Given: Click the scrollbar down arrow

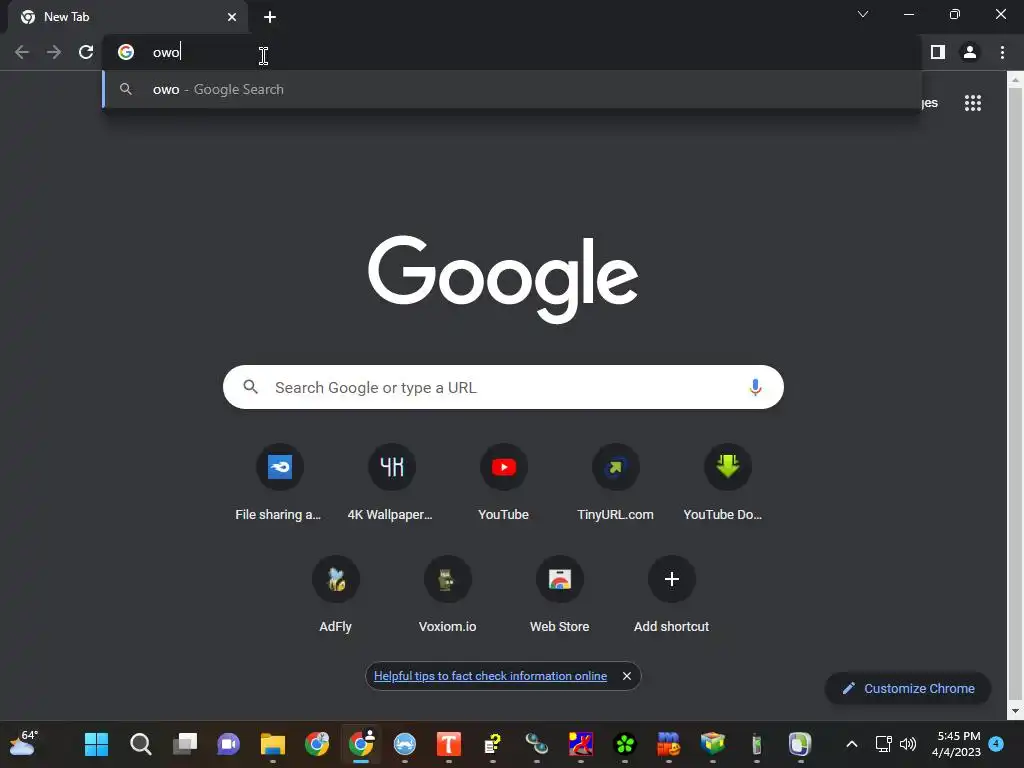Looking at the screenshot, I should [x=1015, y=711].
